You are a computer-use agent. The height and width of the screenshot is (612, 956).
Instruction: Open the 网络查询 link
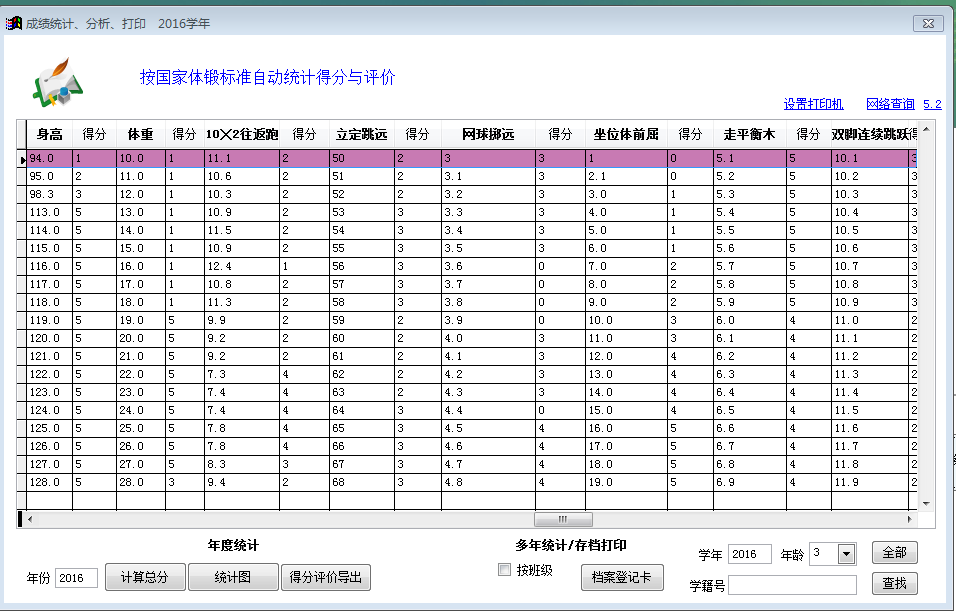pyautogui.click(x=890, y=104)
